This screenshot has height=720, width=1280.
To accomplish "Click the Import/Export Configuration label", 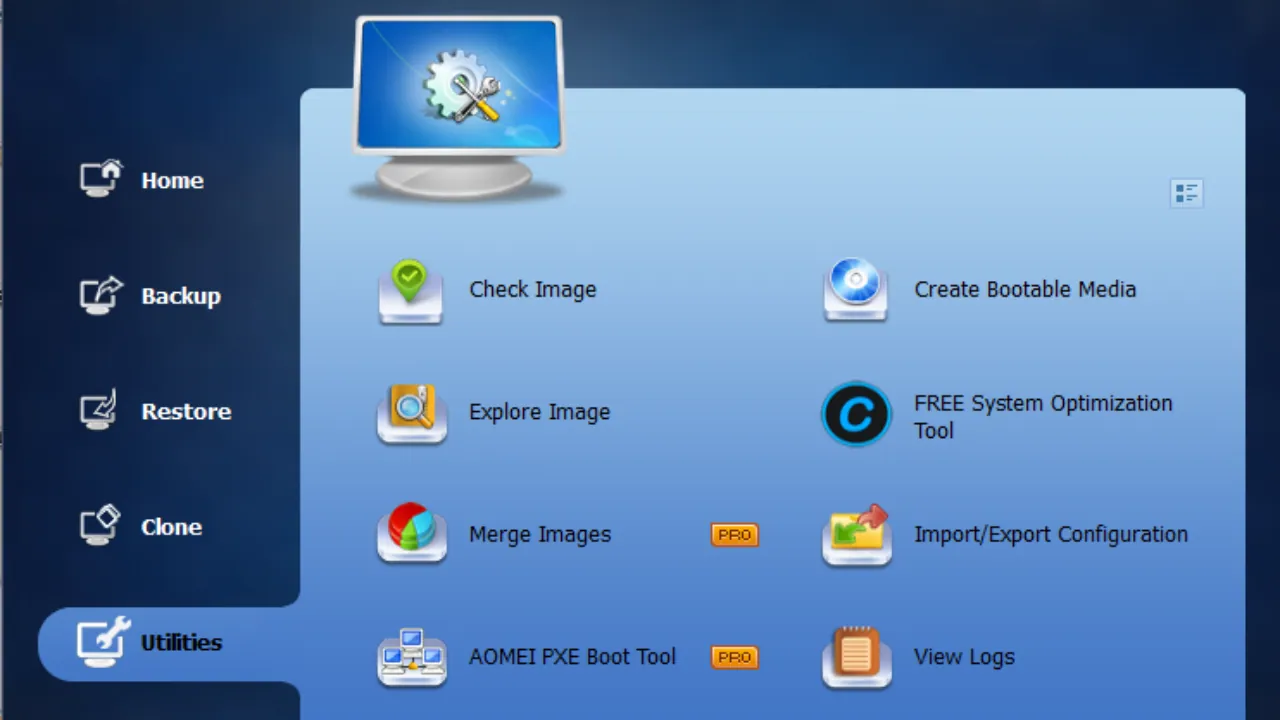I will 1051,535.
